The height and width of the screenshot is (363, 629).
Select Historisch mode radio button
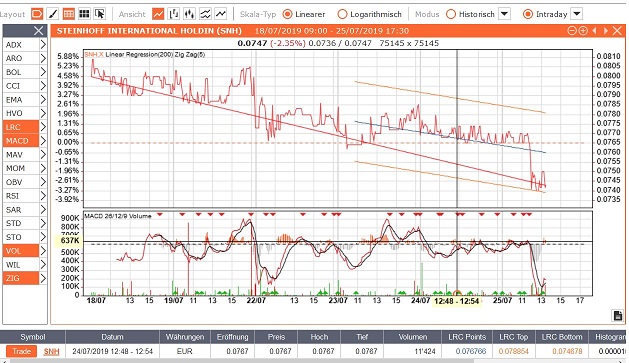[x=451, y=14]
